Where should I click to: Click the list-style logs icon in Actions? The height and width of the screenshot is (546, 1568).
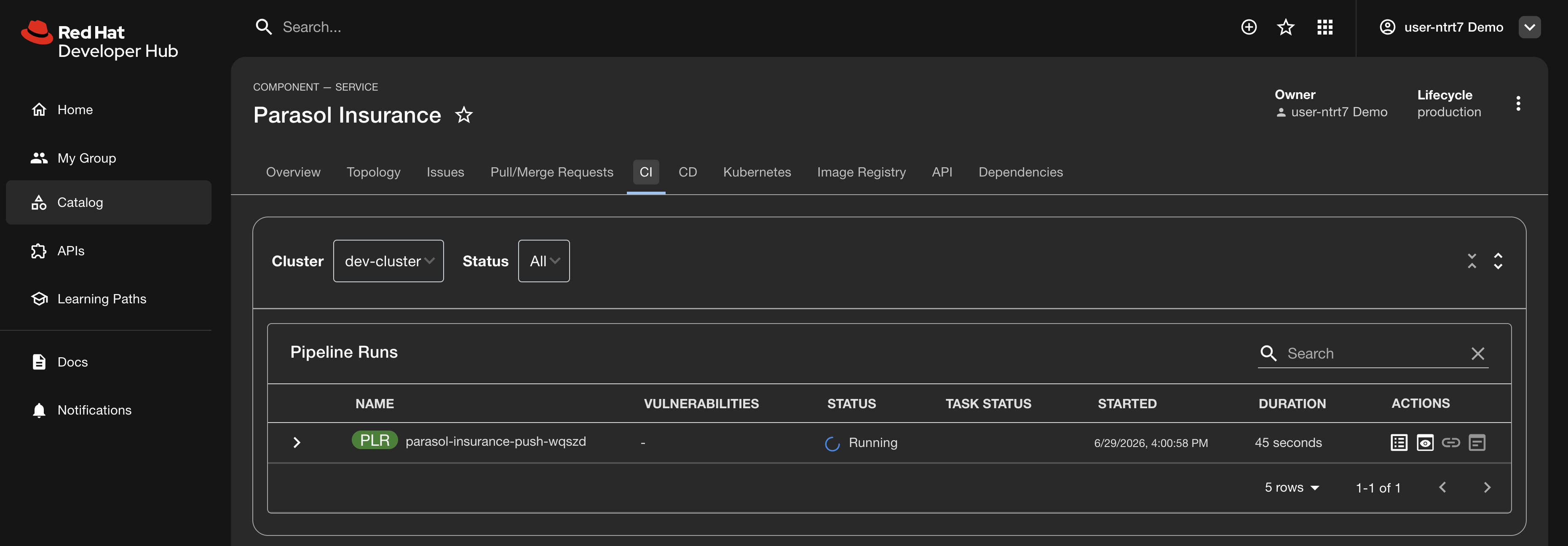point(1399,442)
